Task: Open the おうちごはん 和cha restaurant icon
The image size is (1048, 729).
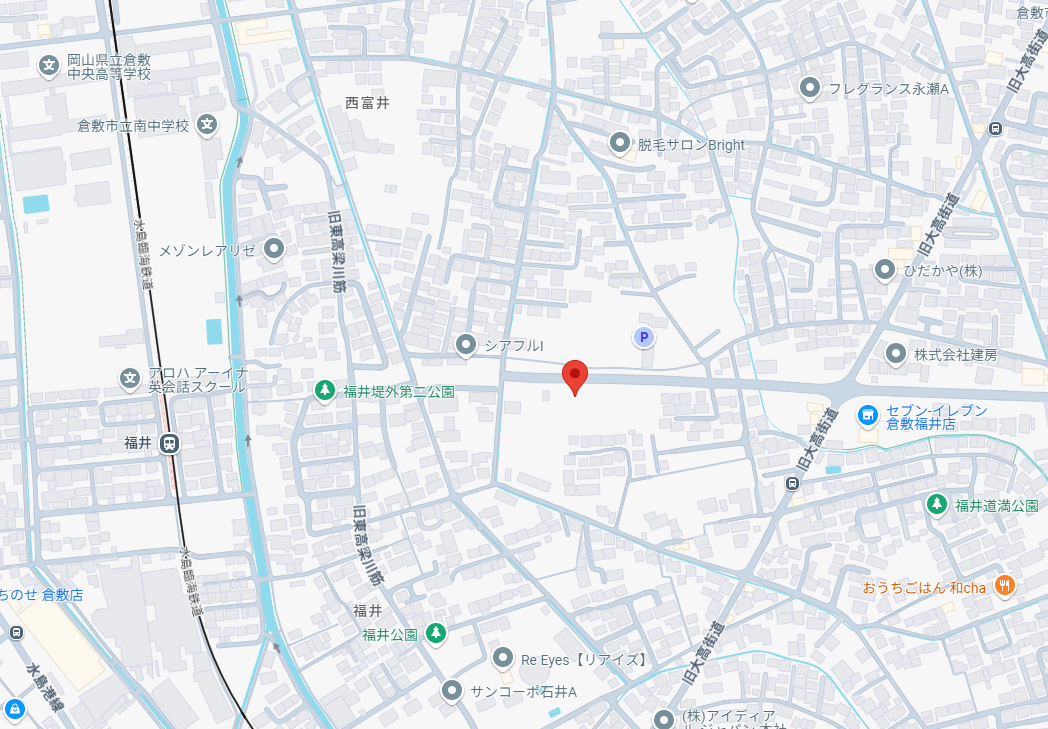Action: click(1005, 586)
